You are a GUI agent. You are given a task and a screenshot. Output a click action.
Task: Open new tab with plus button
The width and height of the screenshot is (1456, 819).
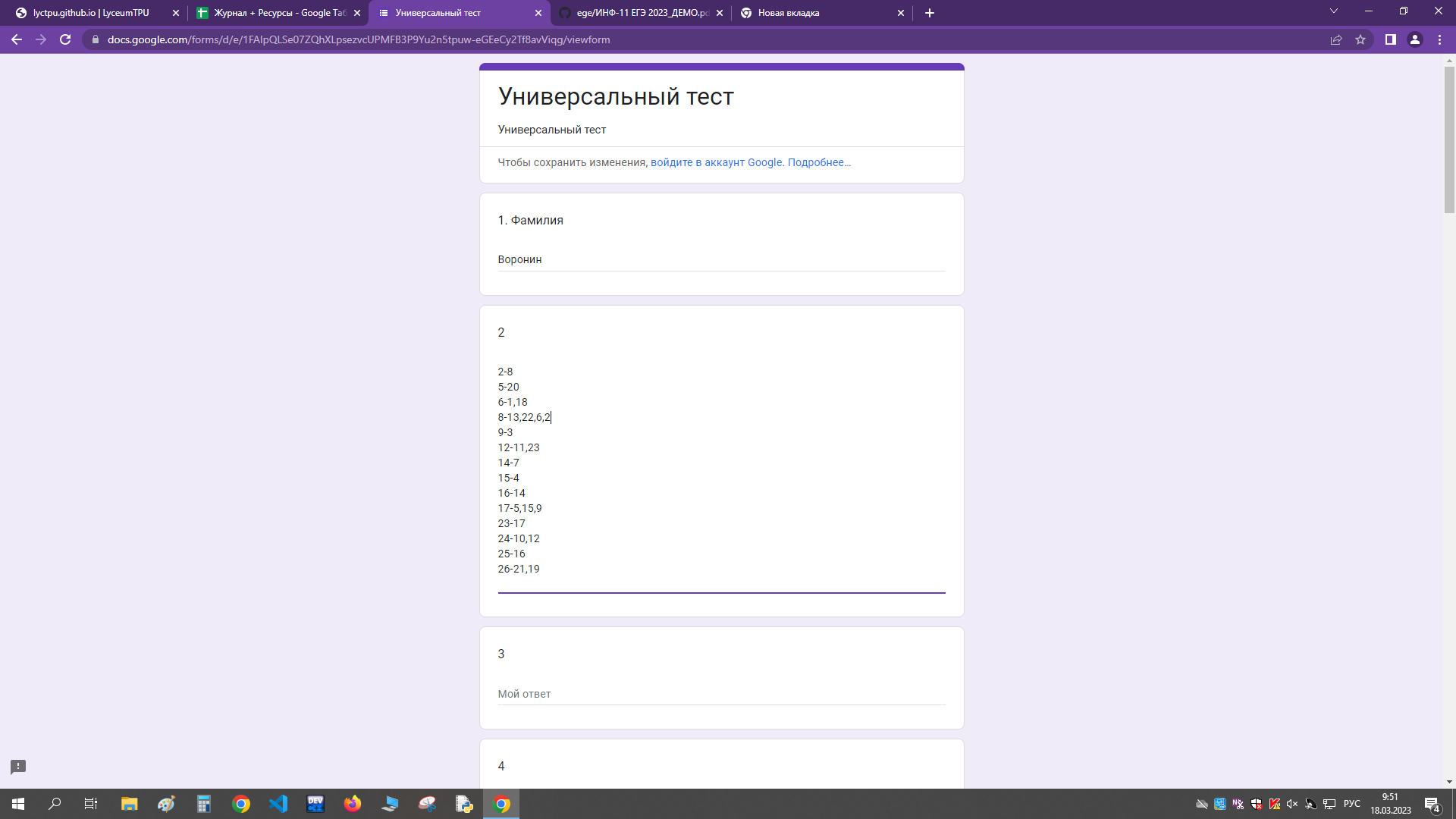coord(930,13)
